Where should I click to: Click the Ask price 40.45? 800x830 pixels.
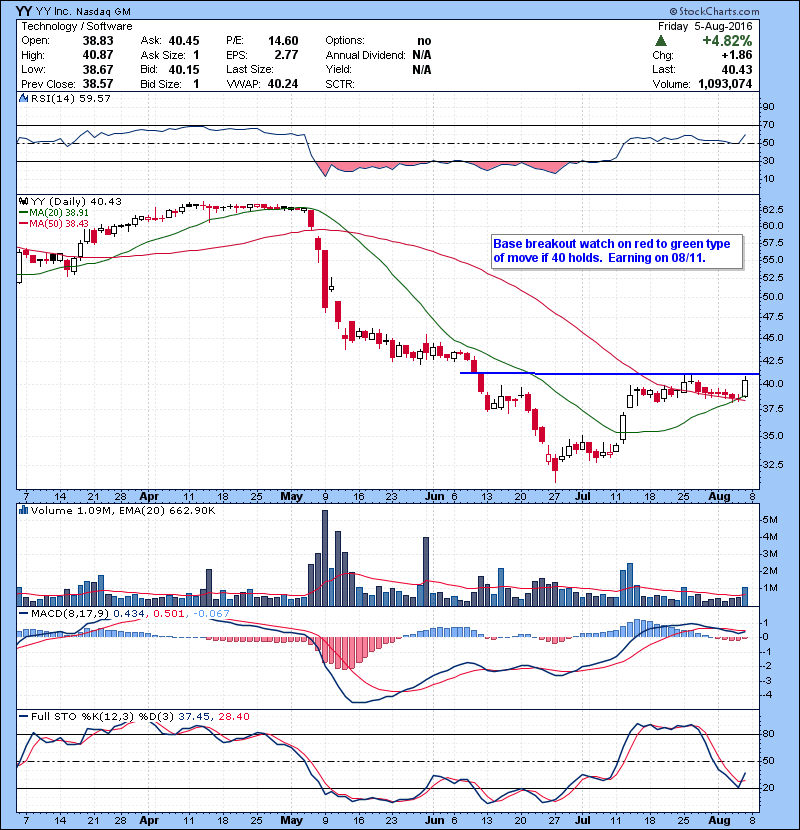(x=184, y=41)
